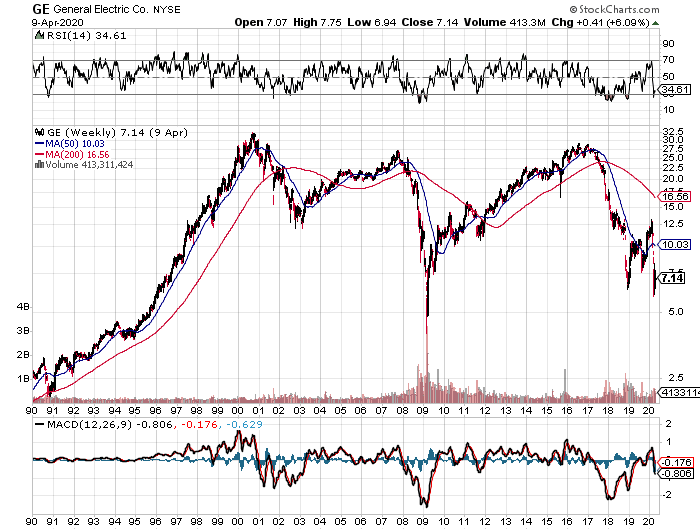Click the GE (Weekly) 7.14 (9 Apr) legend
This screenshot has height=530, width=700.
coord(117,132)
